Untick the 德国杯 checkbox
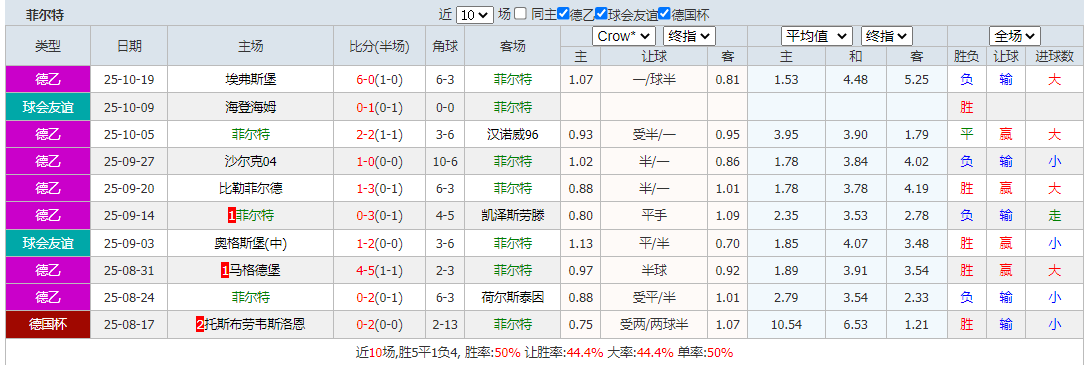The width and height of the screenshot is (1085, 365). click(x=664, y=13)
